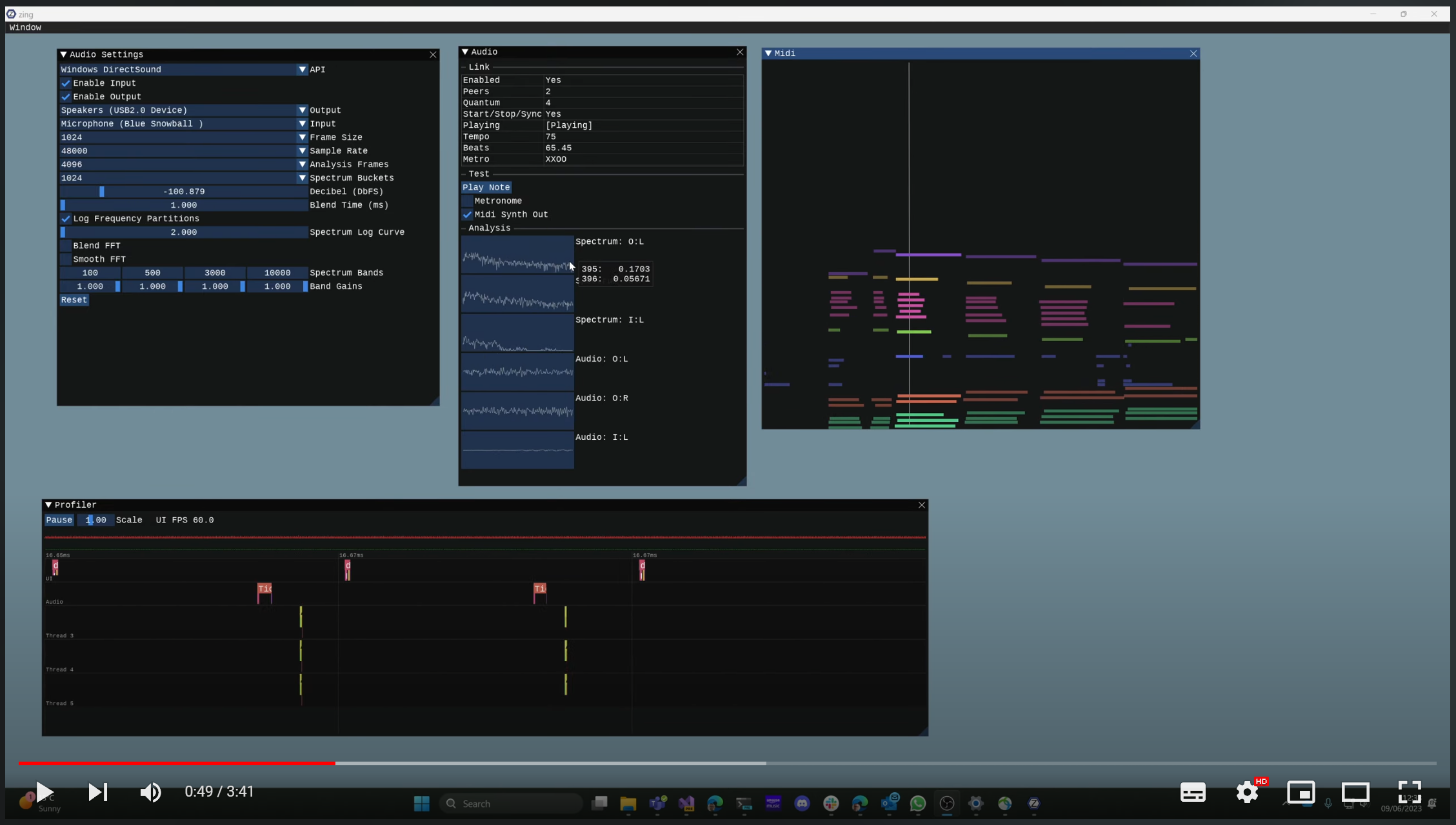Click the Windows Start icon in taskbar
This screenshot has width=1456, height=825.
(x=421, y=804)
